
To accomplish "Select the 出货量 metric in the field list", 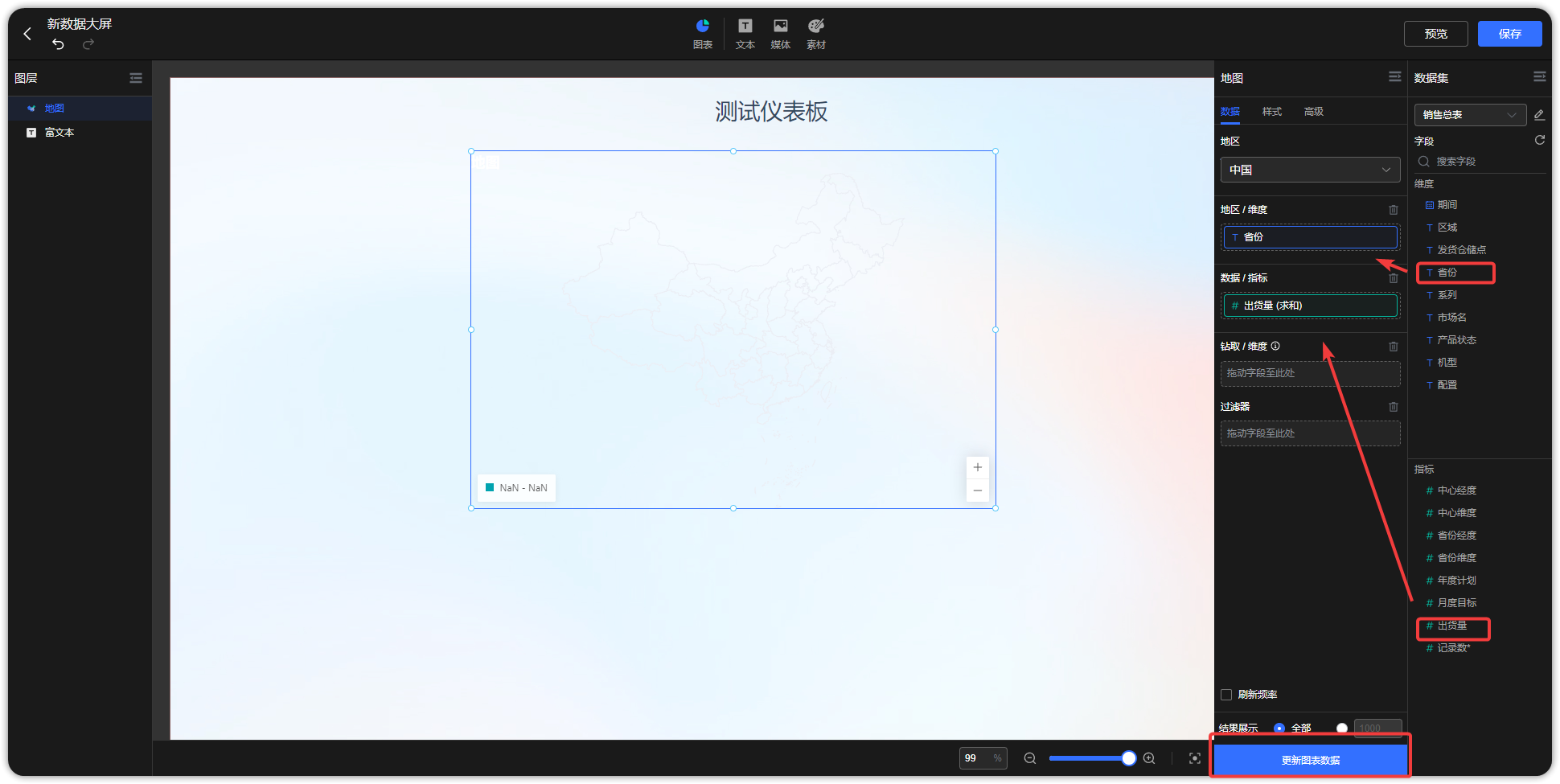I will tap(1451, 626).
